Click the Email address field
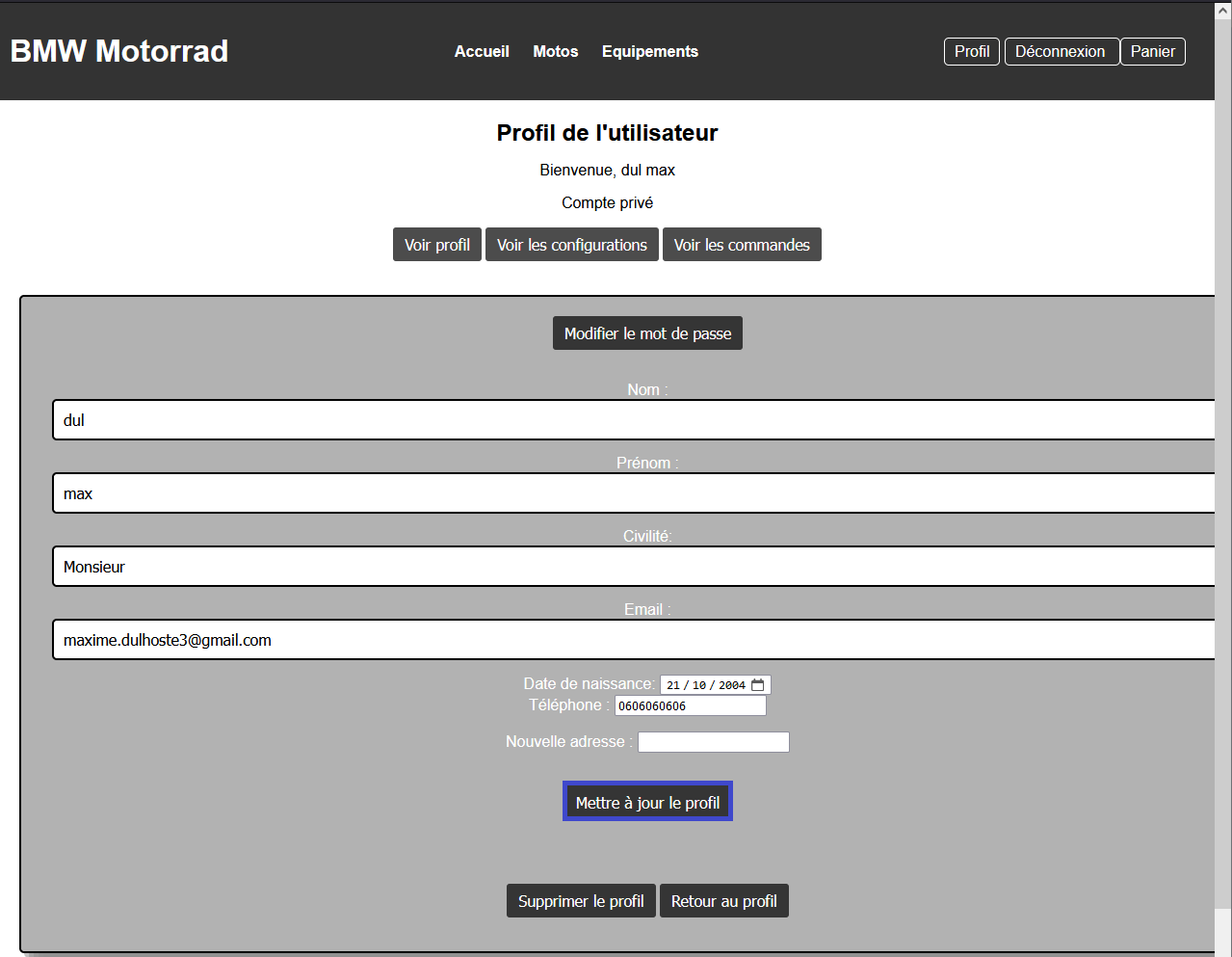 634,640
